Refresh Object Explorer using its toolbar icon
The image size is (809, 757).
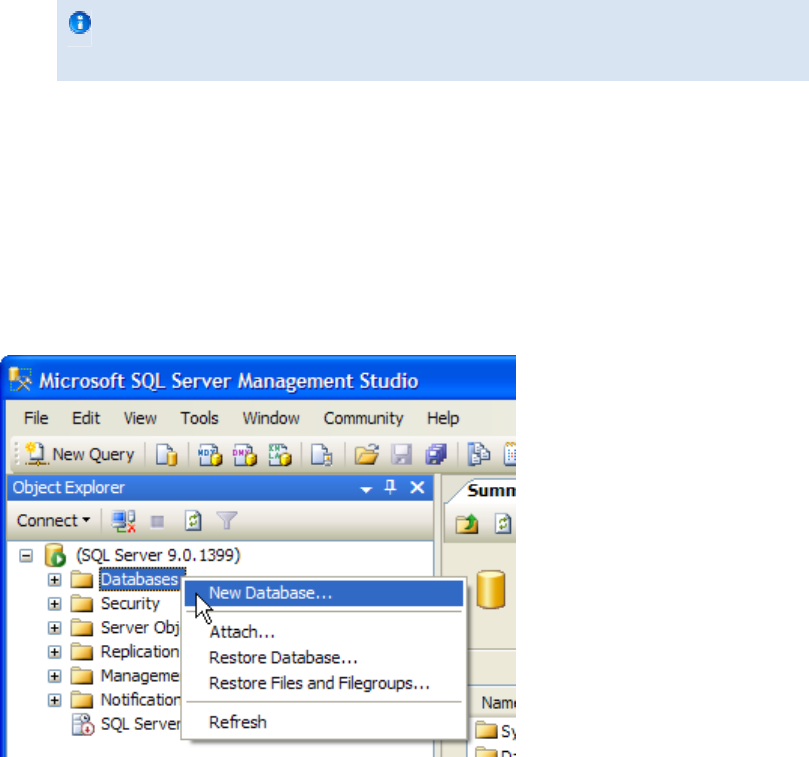(193, 521)
